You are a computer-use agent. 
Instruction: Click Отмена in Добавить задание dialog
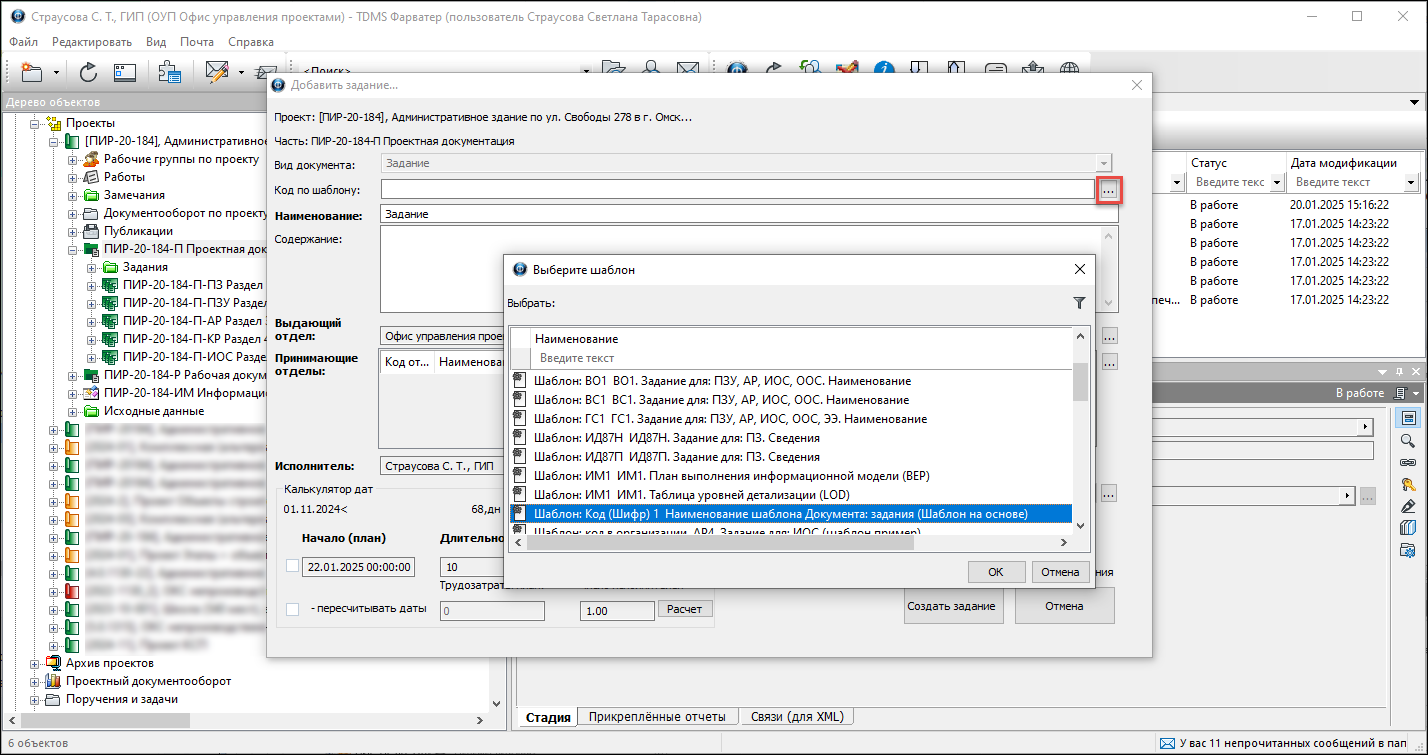(x=1064, y=606)
